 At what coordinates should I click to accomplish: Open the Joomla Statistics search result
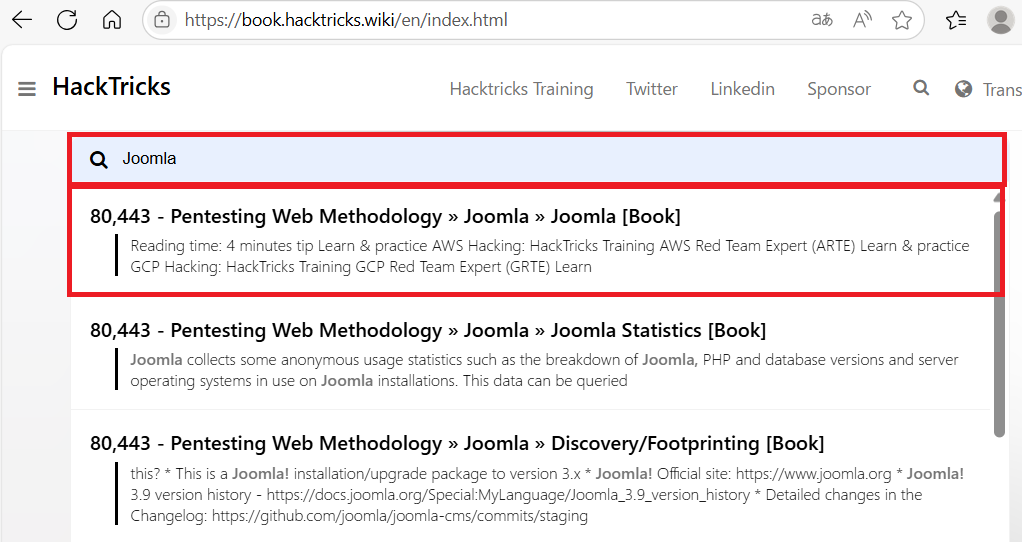(427, 330)
